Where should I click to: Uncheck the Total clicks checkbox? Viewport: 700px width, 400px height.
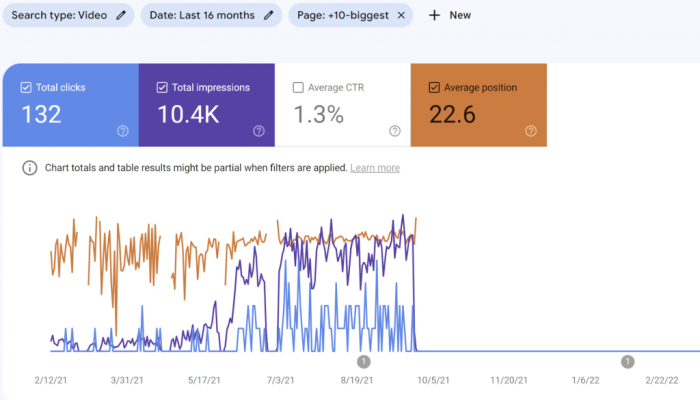26,88
